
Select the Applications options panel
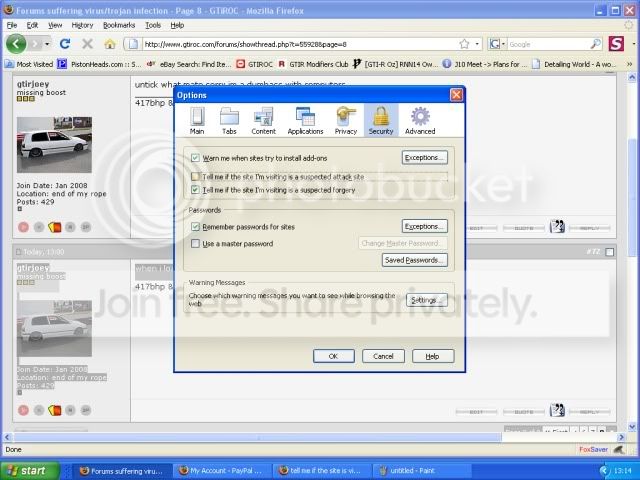pyautogui.click(x=305, y=119)
